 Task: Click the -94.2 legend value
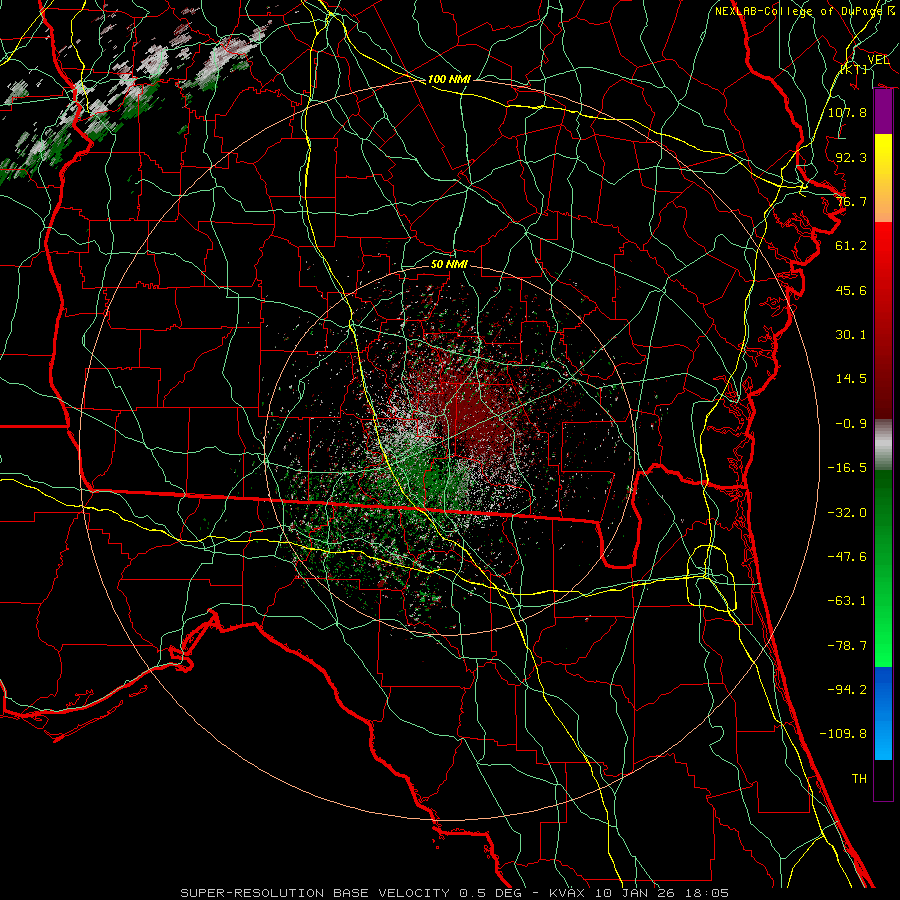[847, 689]
